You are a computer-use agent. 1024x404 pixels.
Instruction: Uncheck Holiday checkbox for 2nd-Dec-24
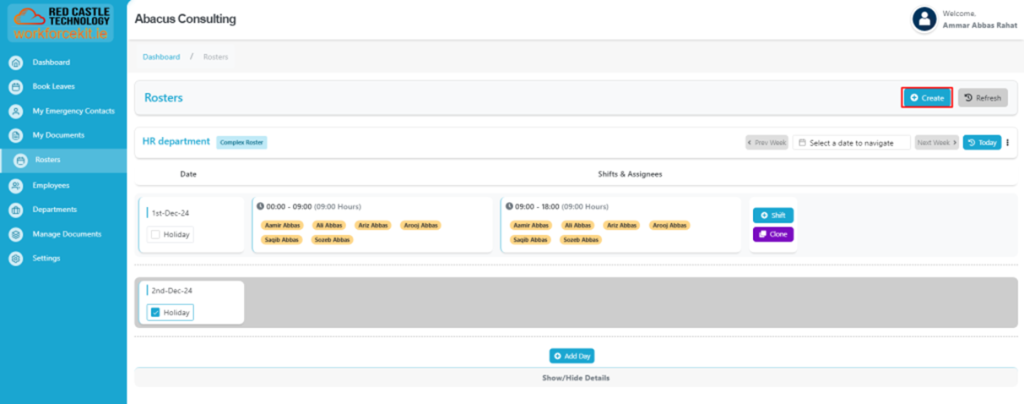click(x=155, y=312)
